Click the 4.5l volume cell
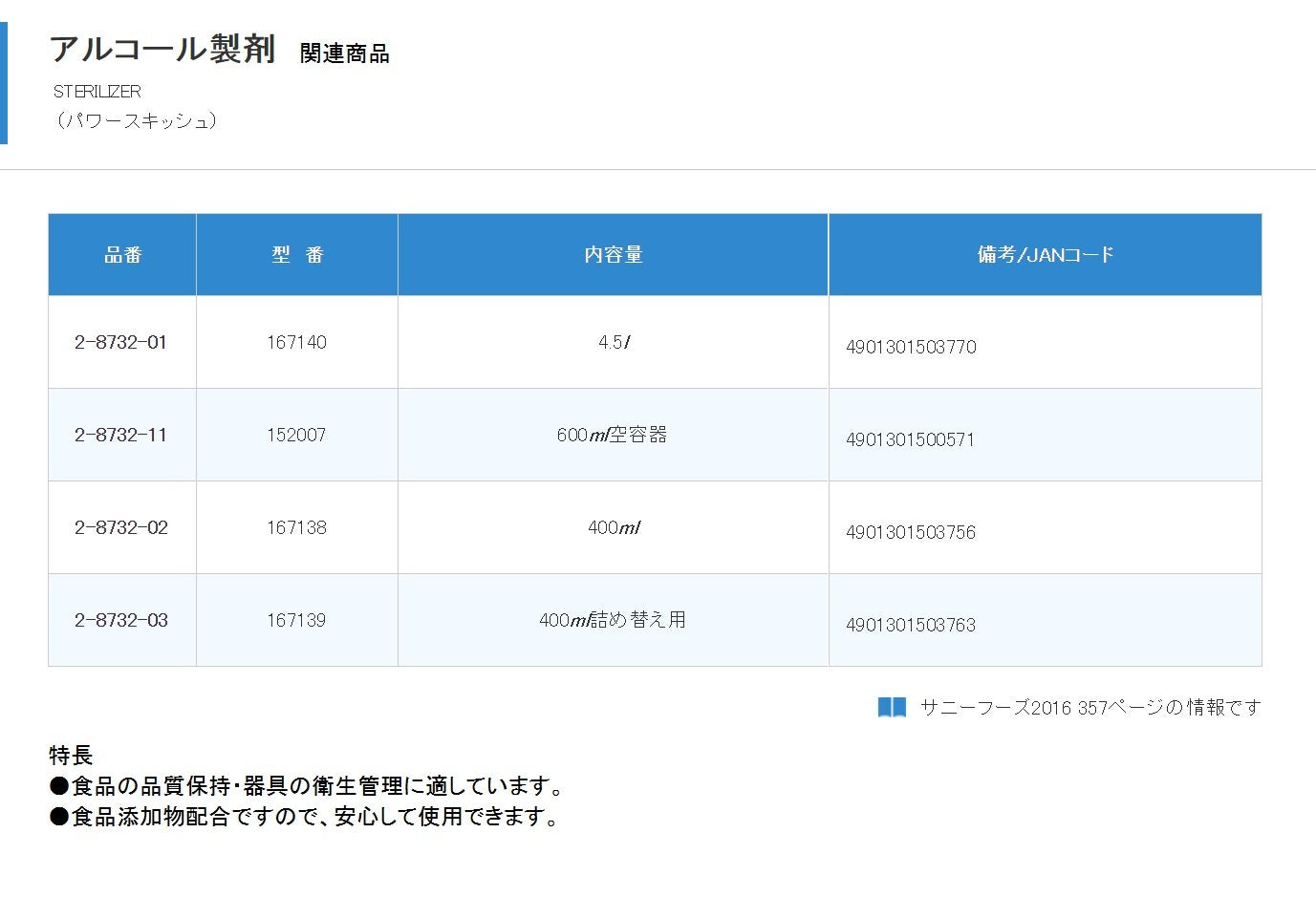 tap(614, 342)
